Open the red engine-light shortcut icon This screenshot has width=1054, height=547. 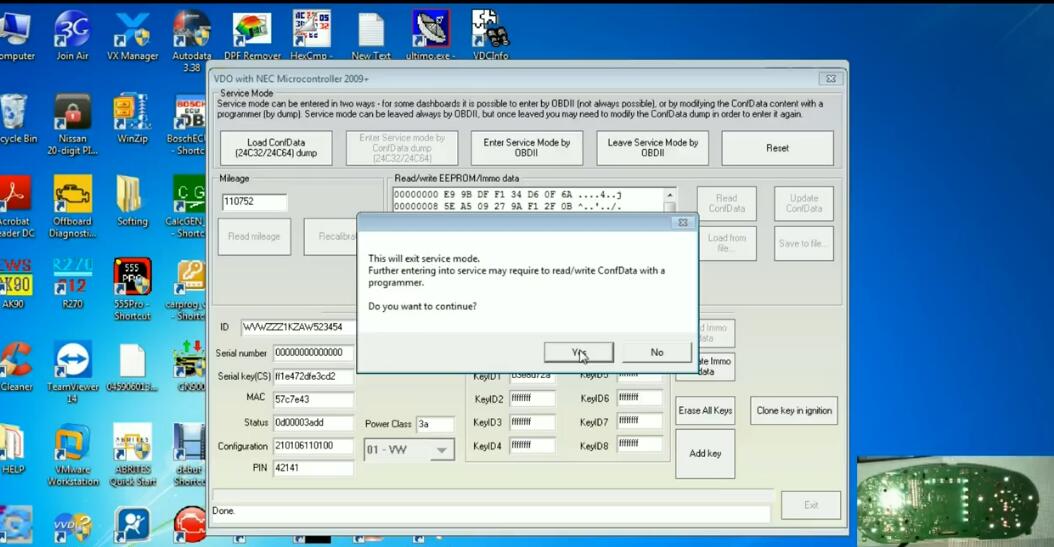point(190,525)
